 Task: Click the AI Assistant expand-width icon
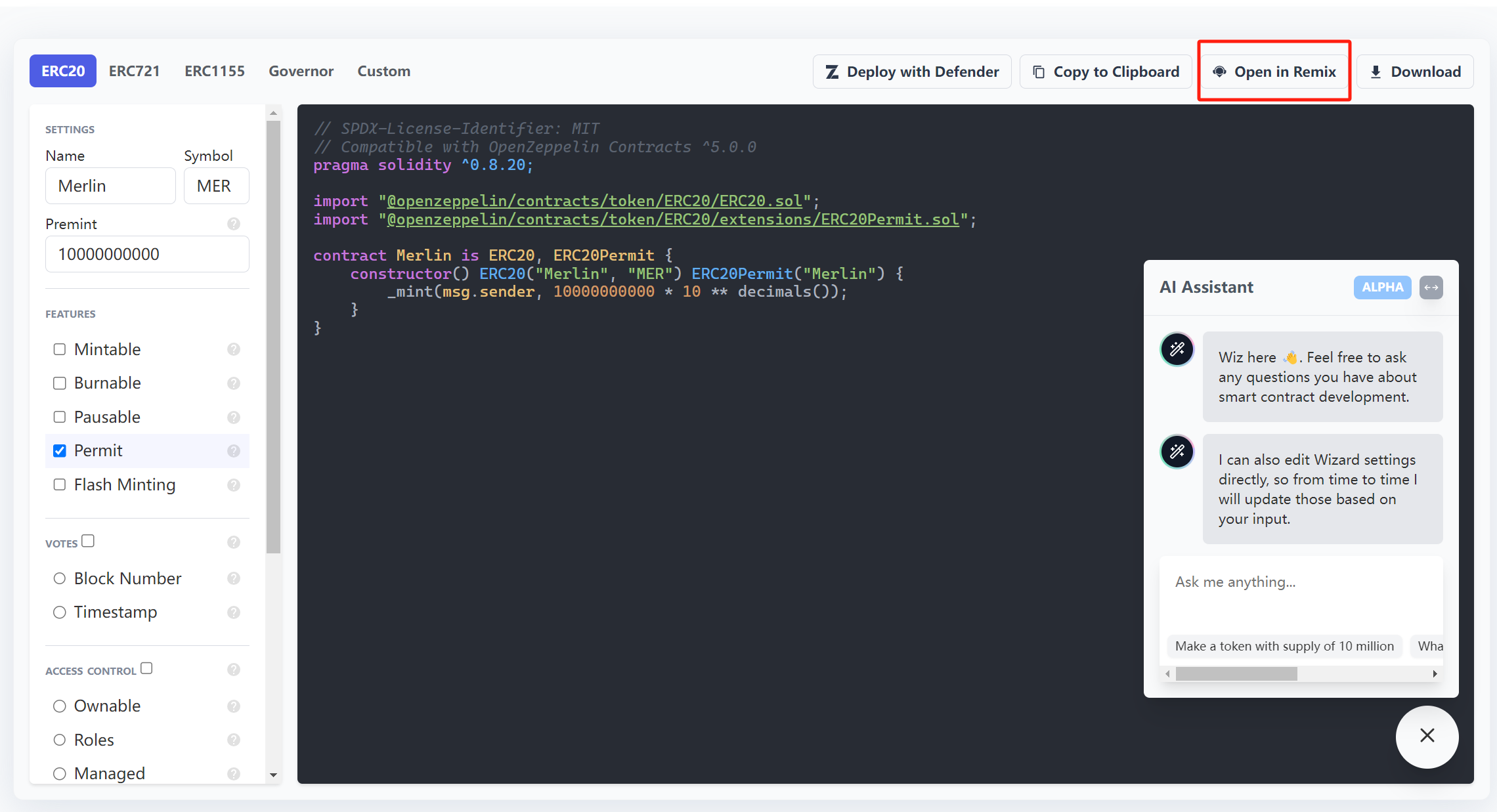coord(1431,288)
